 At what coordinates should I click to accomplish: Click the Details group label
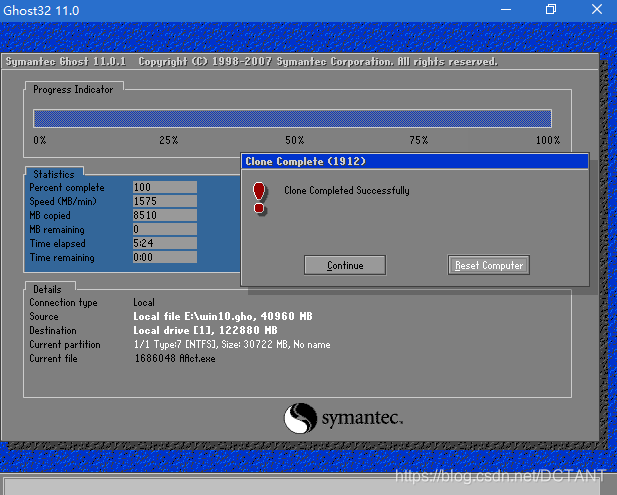point(47,289)
